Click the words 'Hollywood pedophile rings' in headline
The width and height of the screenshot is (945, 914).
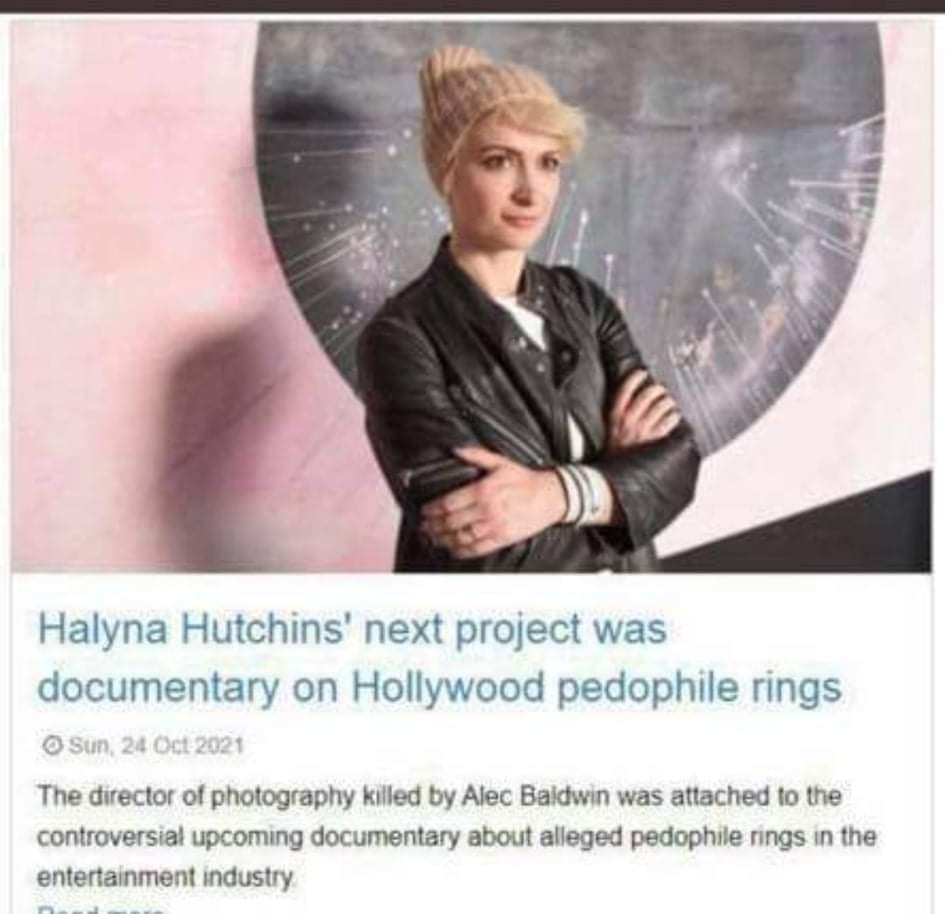point(596,687)
